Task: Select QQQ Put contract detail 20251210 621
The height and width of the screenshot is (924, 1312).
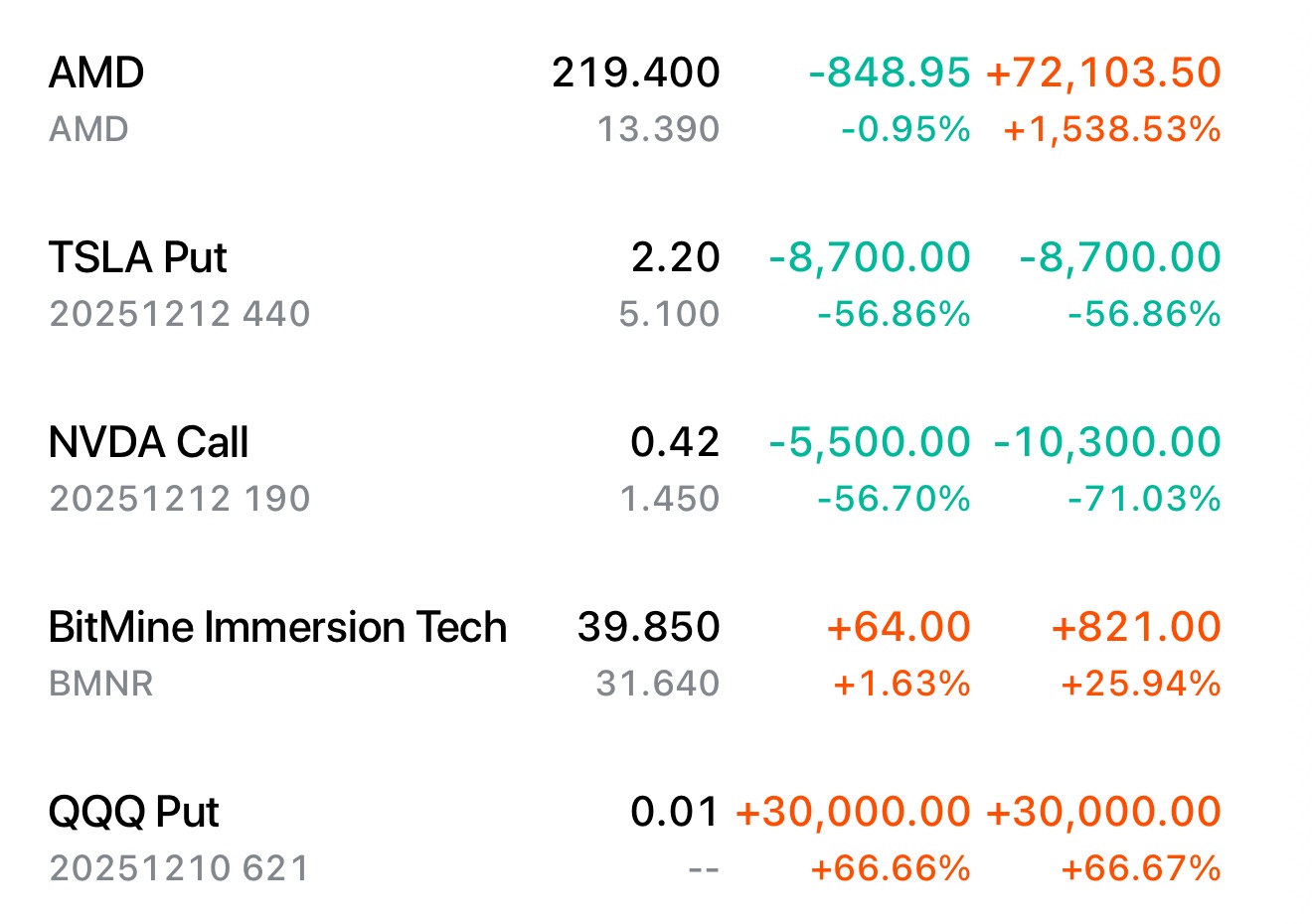Action: [x=180, y=868]
